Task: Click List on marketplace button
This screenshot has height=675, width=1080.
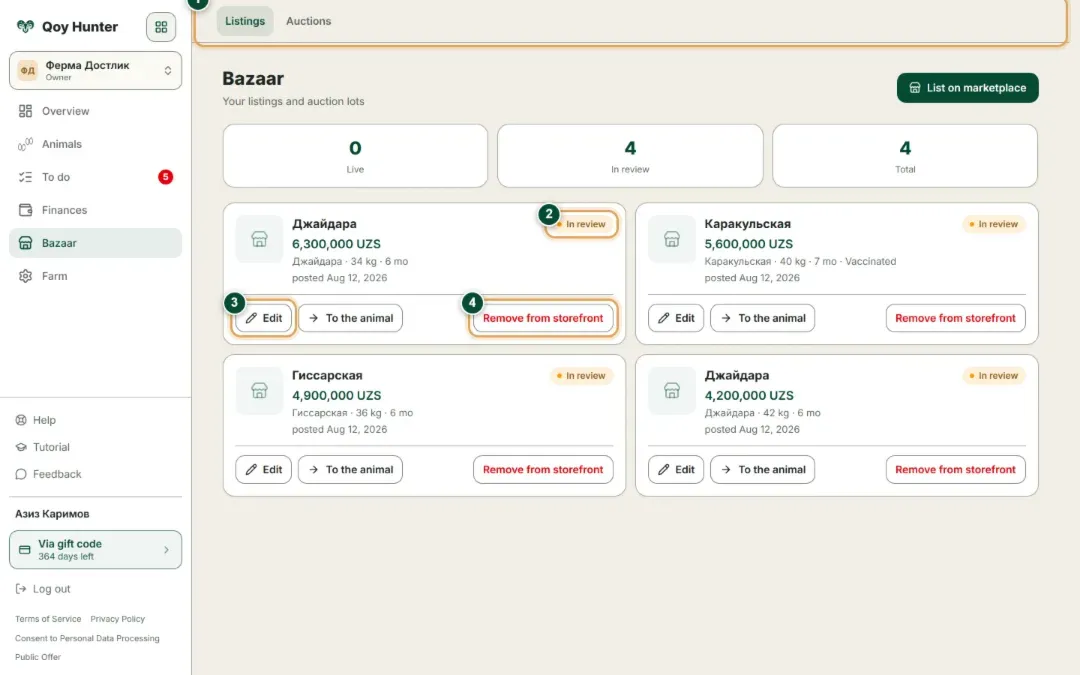Action: (967, 88)
